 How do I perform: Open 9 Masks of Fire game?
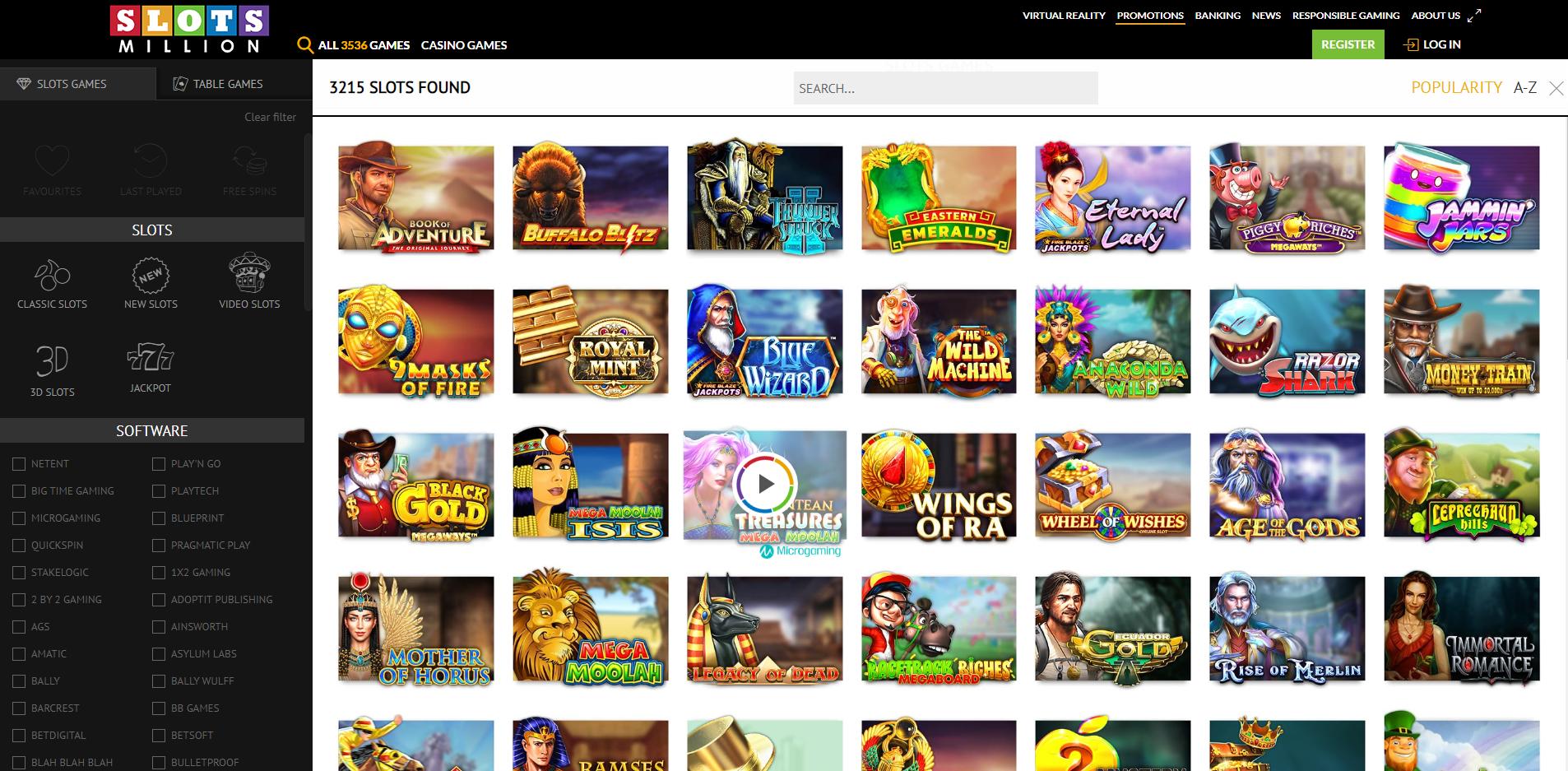point(416,341)
